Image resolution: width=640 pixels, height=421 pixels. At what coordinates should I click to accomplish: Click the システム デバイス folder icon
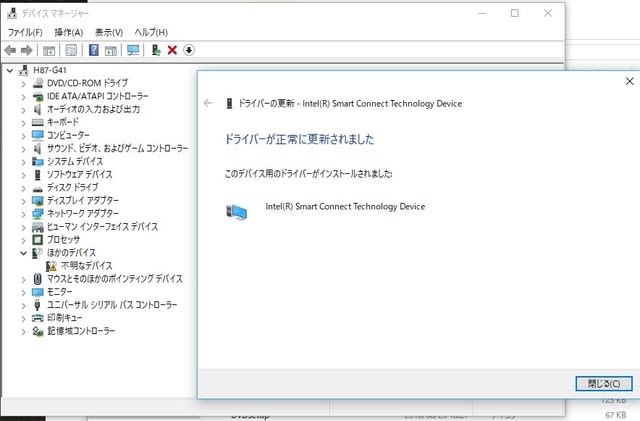[x=38, y=161]
